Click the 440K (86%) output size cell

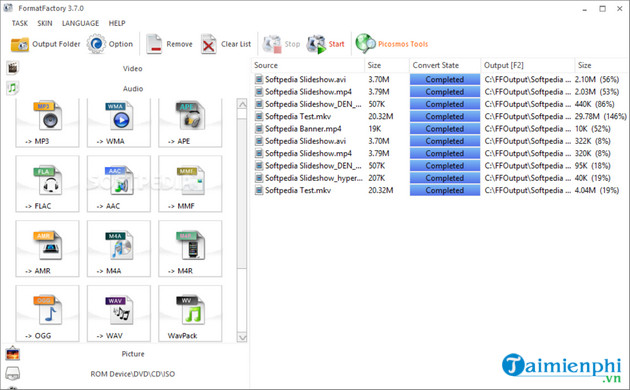595,104
